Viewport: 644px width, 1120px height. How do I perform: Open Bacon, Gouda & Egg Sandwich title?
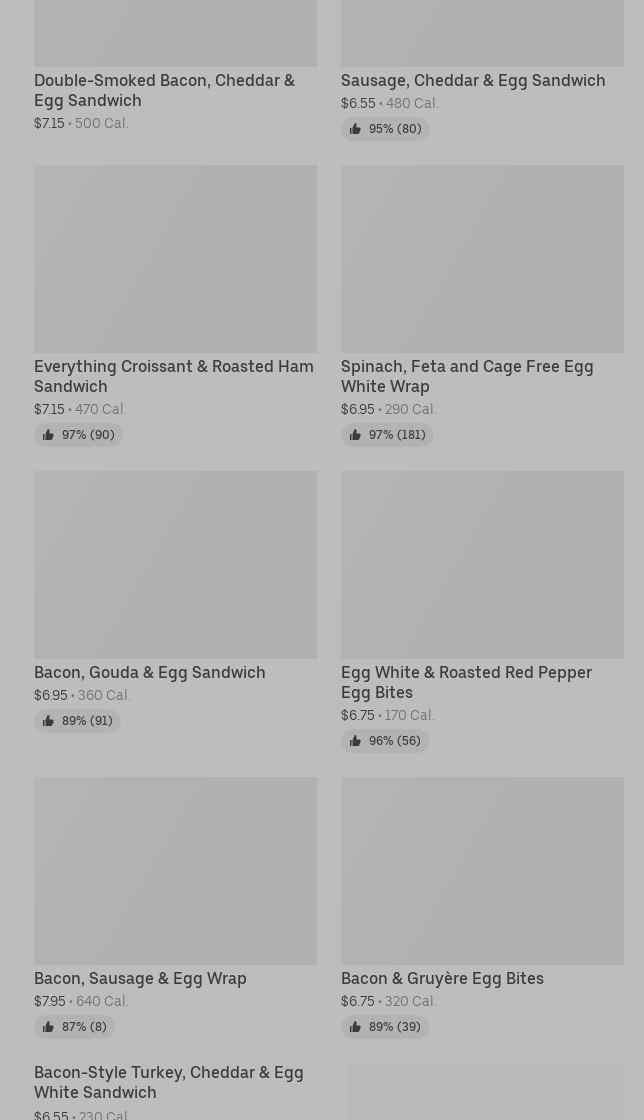(x=149, y=672)
